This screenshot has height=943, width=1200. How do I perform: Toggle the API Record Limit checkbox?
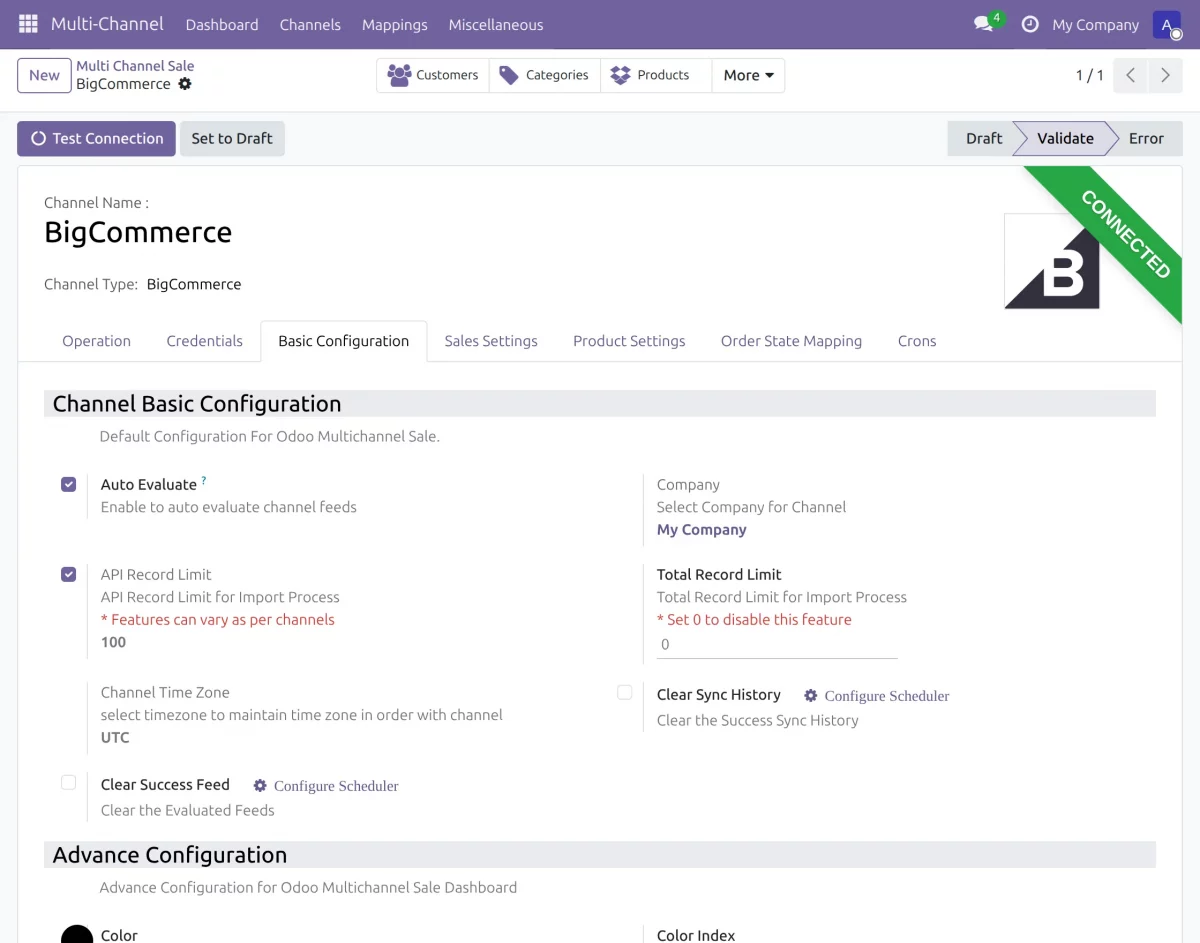(68, 574)
